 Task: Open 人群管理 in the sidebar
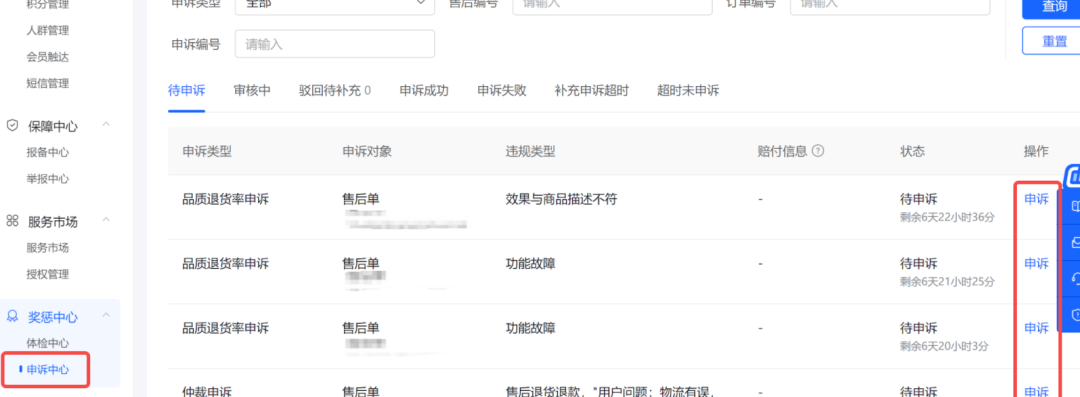click(x=48, y=30)
